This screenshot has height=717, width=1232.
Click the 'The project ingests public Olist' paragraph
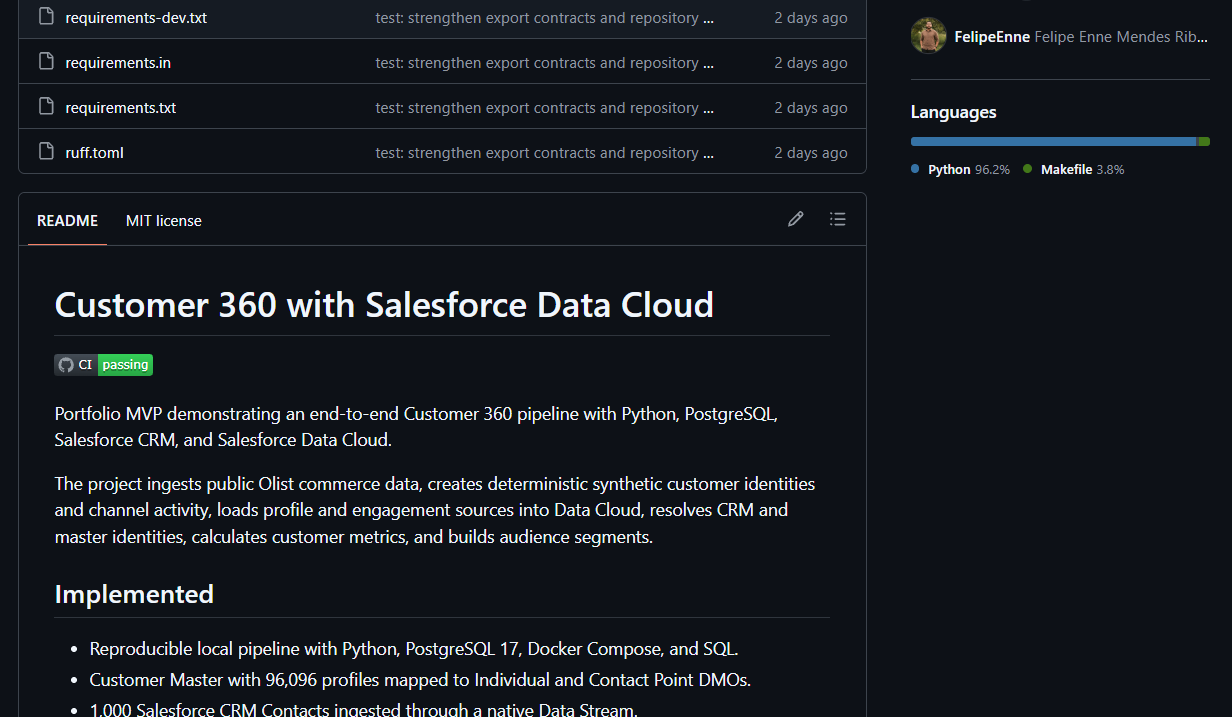point(435,510)
